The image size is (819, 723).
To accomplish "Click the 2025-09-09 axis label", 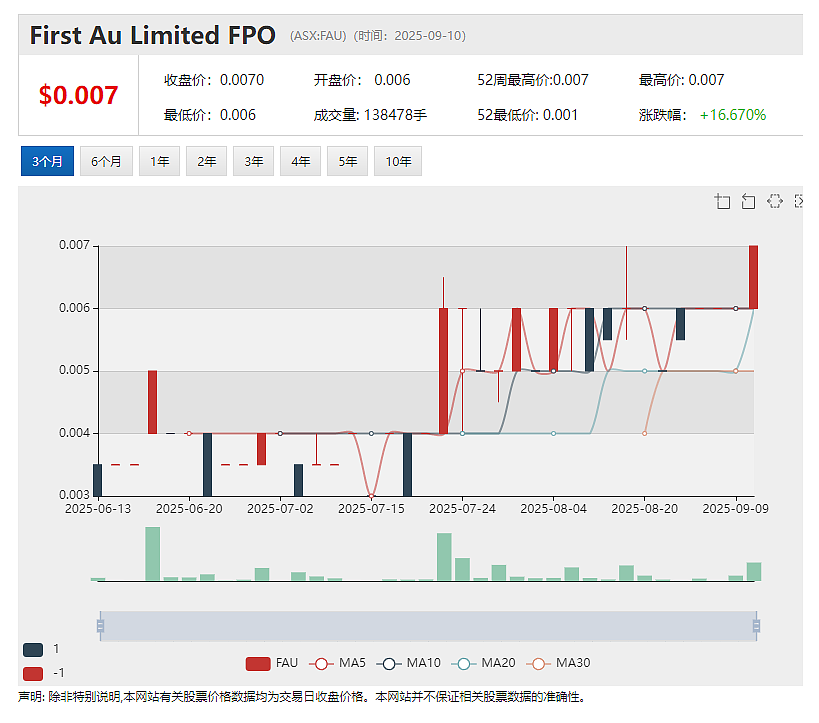I will (735, 509).
